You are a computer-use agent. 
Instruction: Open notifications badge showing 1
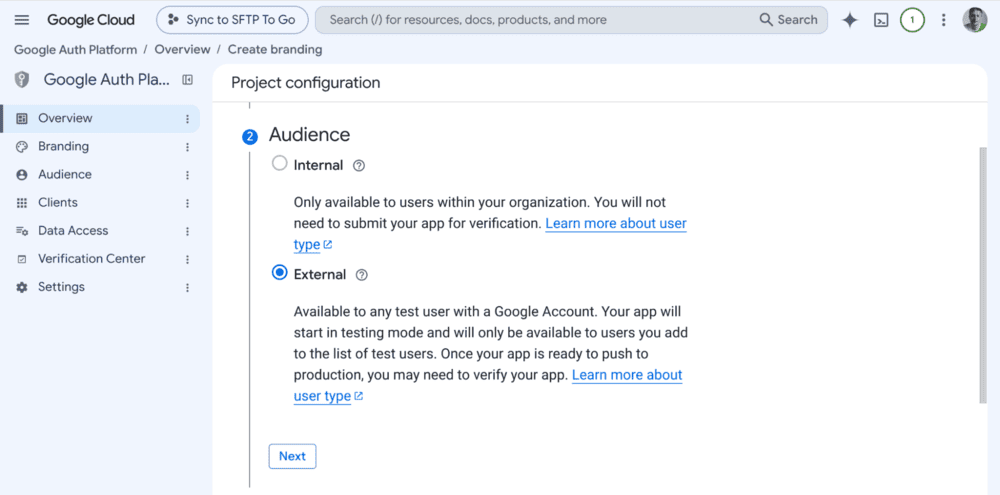pos(912,20)
